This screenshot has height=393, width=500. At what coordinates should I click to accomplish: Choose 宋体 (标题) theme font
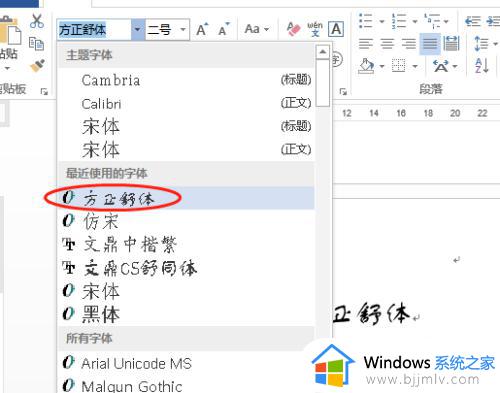pyautogui.click(x=186, y=126)
